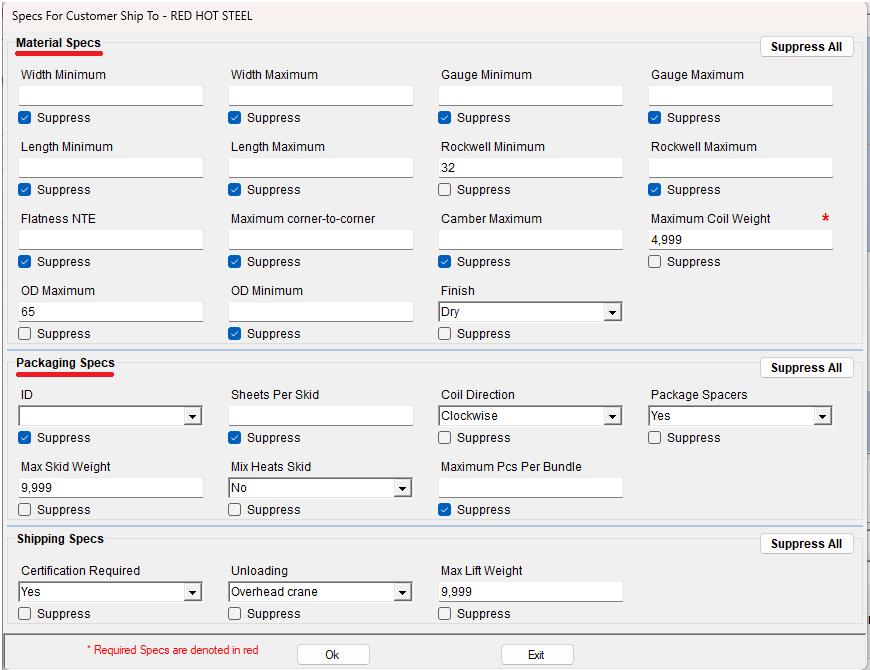The image size is (870, 670).
Task: Click Maximum Coil Weight field showing 4,999
Action: 741,240
